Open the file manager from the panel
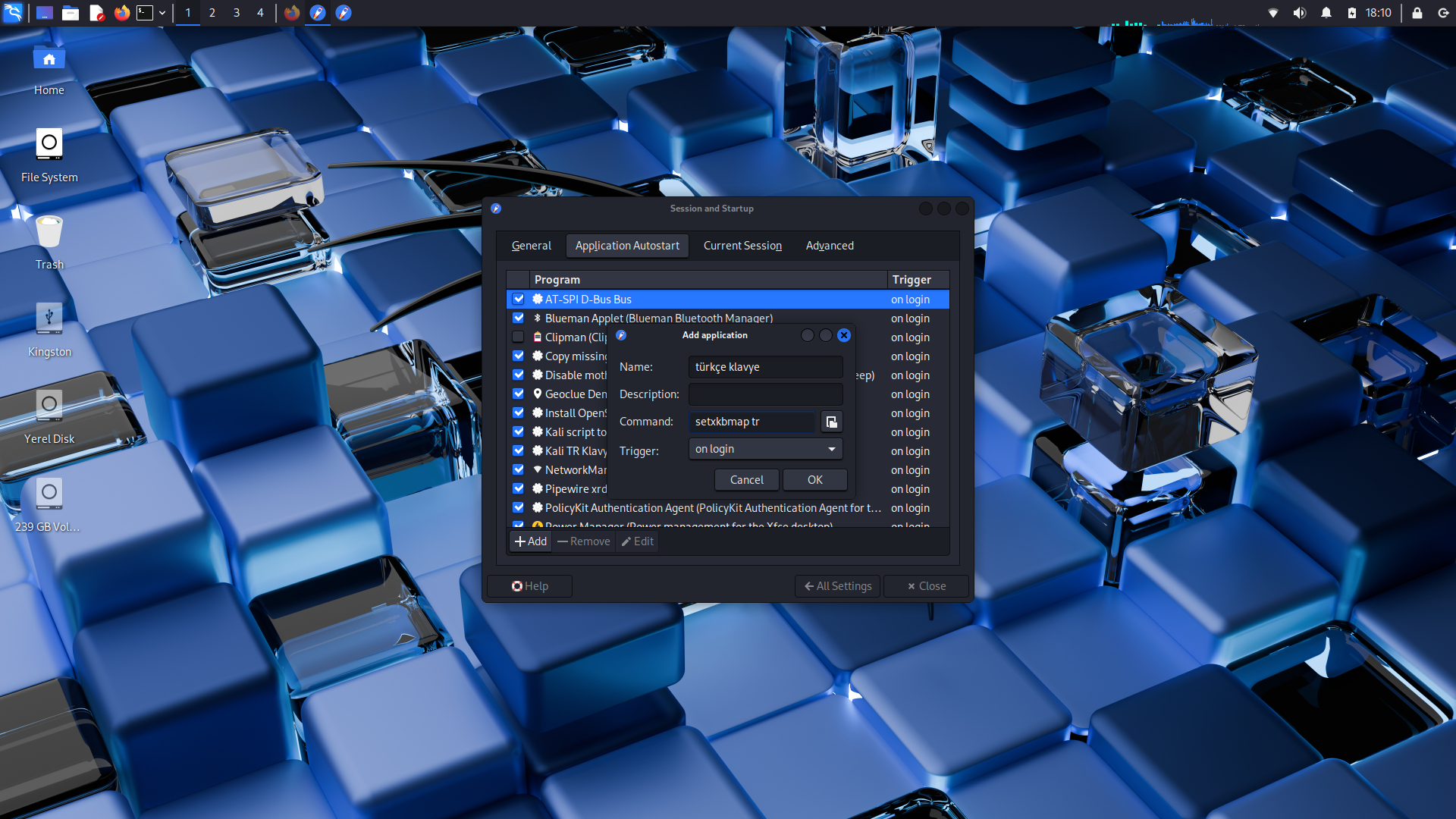Image resolution: width=1456 pixels, height=819 pixels. 71,13
